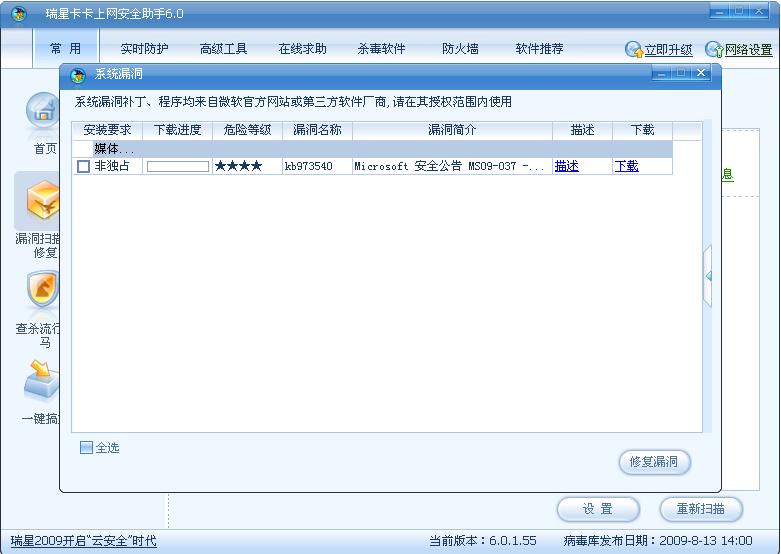This screenshot has height=554, width=781.
Task: Open the 查杀流行木马 shield icon
Action: (x=43, y=289)
